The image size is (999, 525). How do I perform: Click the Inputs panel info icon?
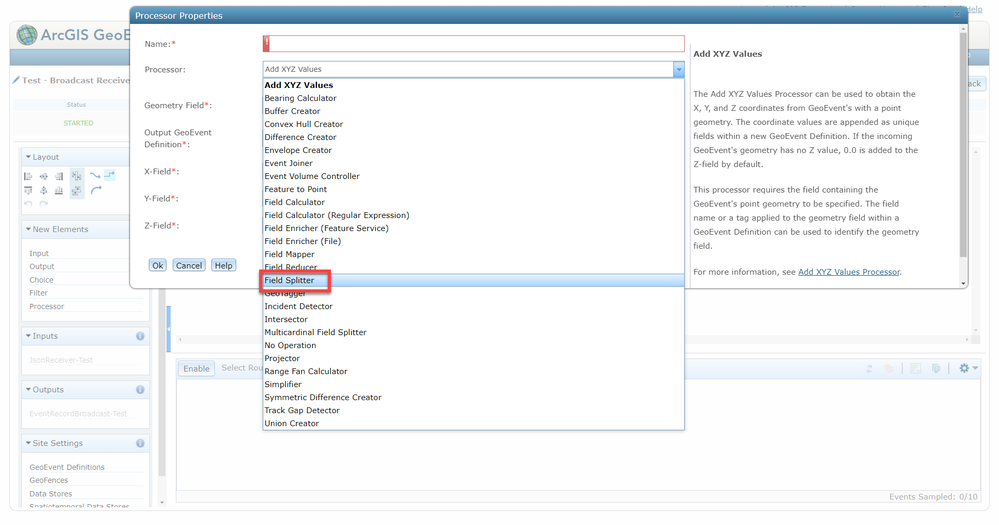coord(140,336)
